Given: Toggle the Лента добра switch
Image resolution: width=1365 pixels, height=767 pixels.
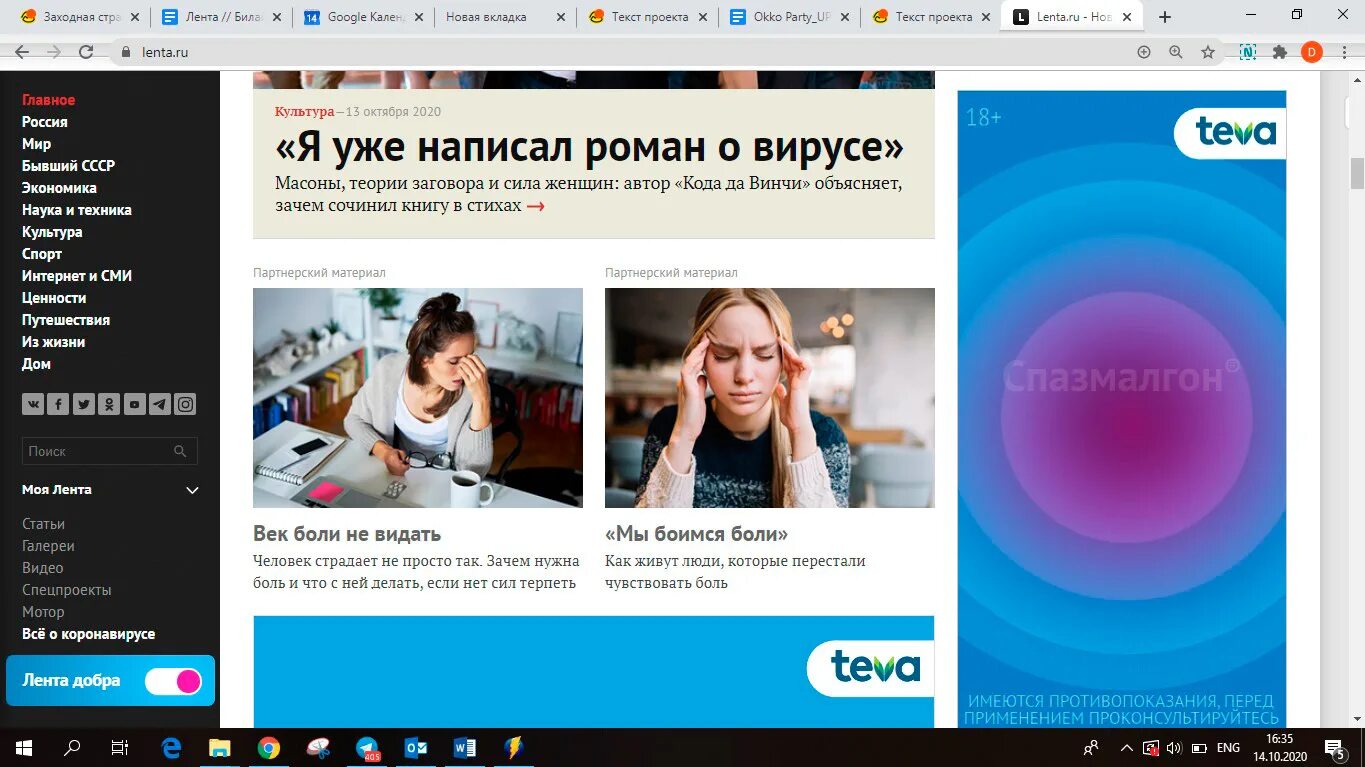Looking at the screenshot, I should (173, 681).
